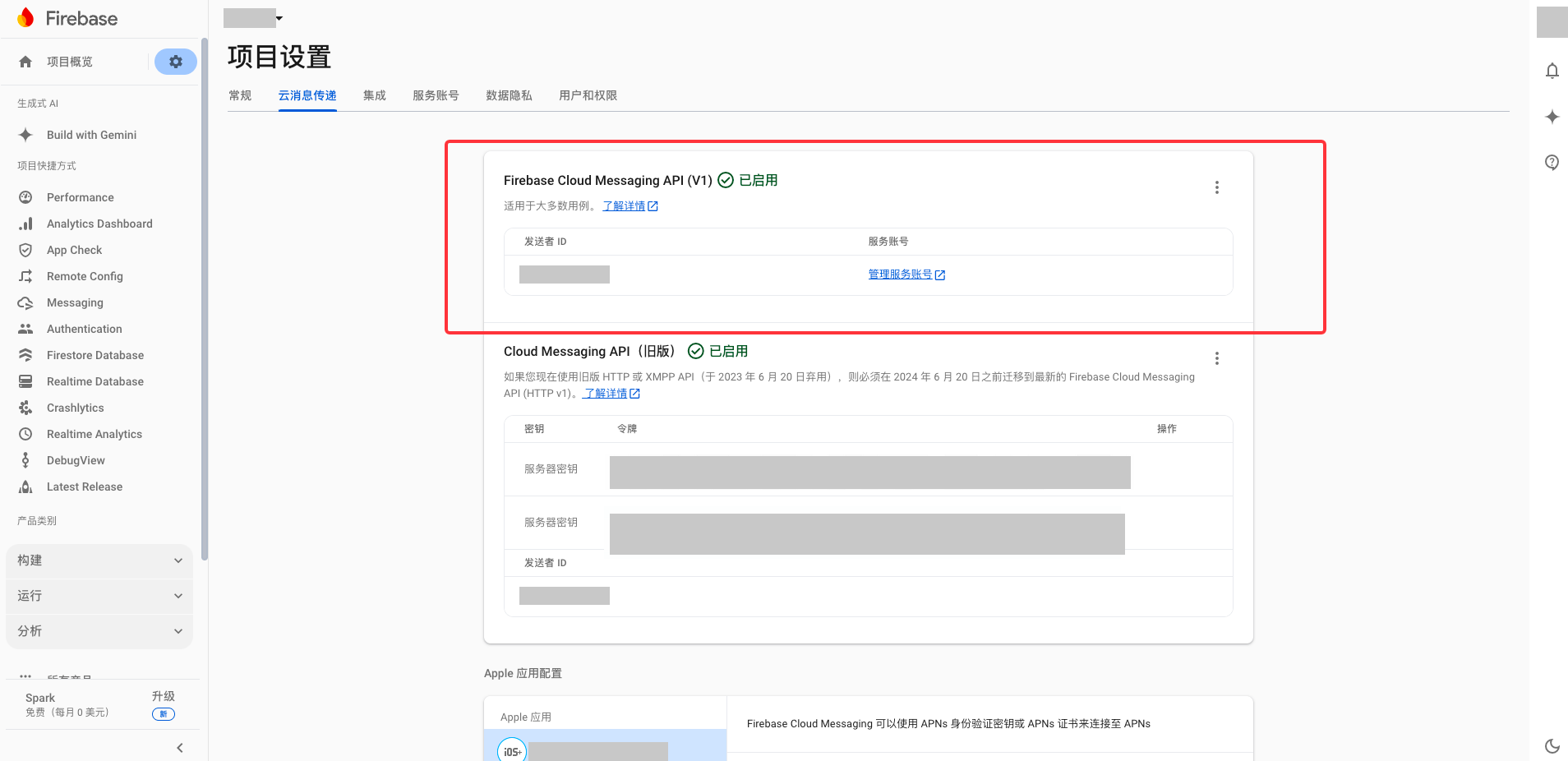Click the Messaging cloud icon
Viewport: 1568px width, 761px height.
[25, 302]
